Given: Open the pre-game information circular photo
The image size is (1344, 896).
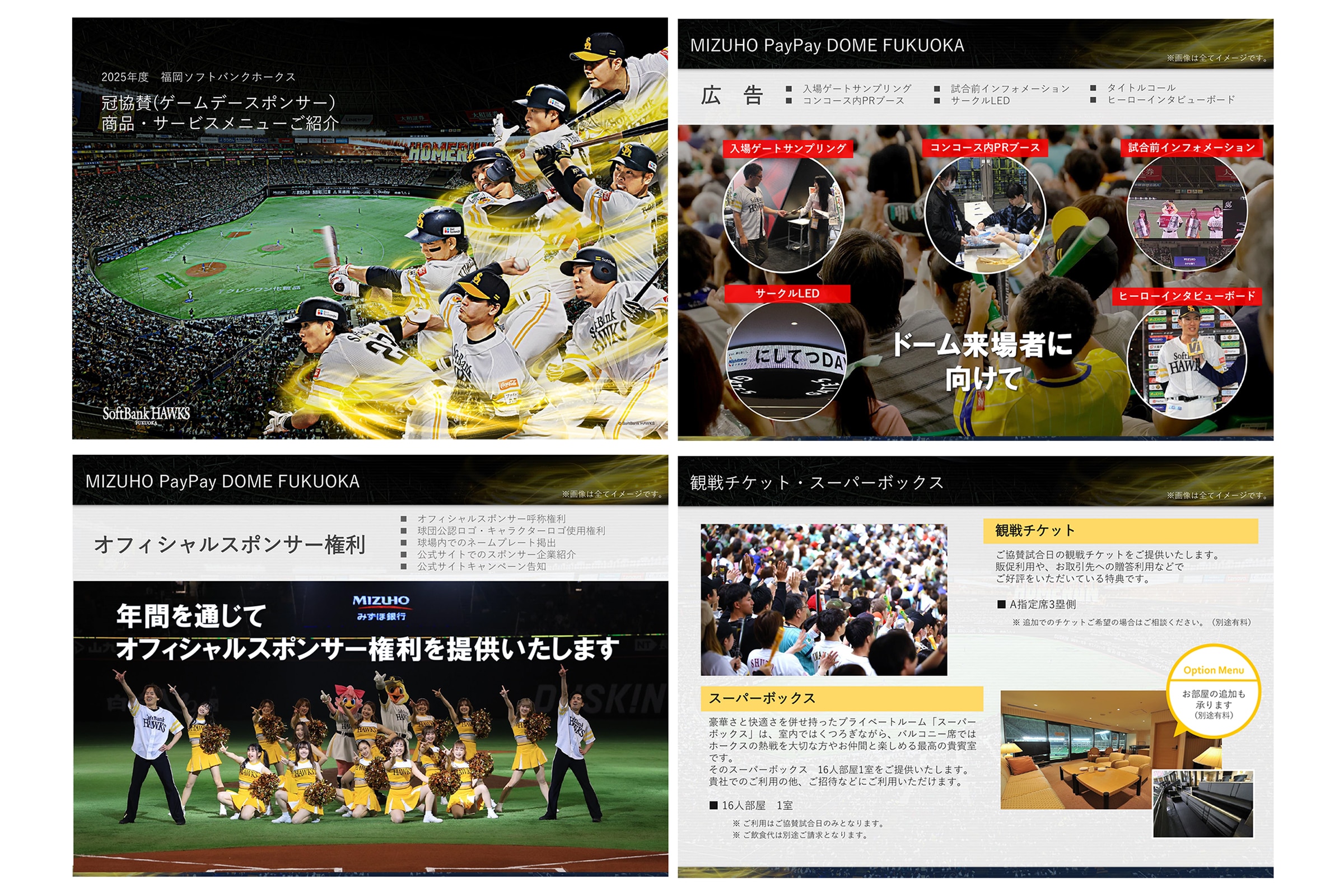Looking at the screenshot, I should (1187, 213).
